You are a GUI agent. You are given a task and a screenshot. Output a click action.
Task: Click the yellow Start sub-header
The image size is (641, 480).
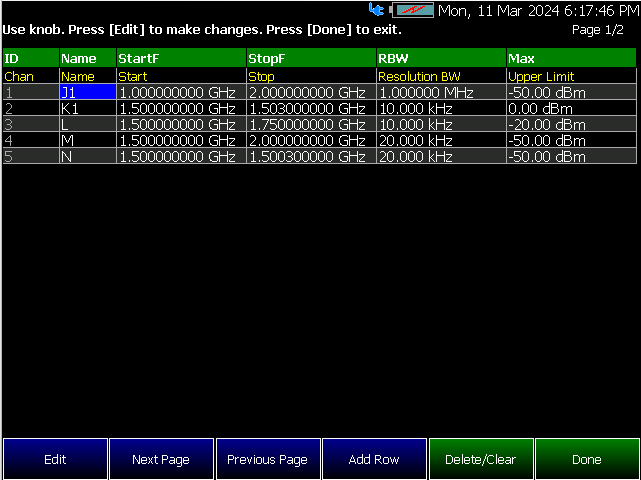point(133,76)
